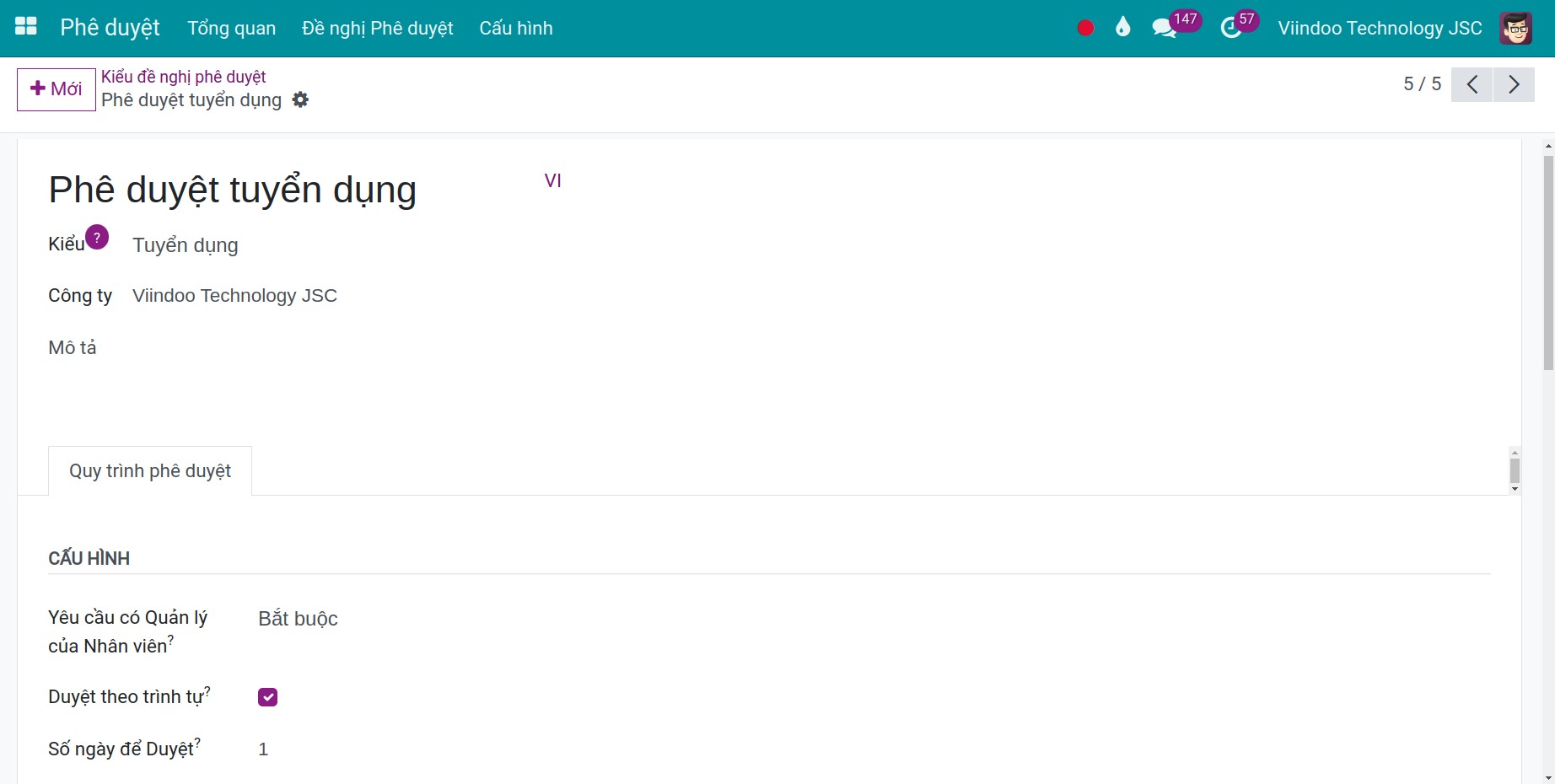The width and height of the screenshot is (1555, 784).
Task: Click the water drop icon in navbar
Action: click(x=1122, y=28)
